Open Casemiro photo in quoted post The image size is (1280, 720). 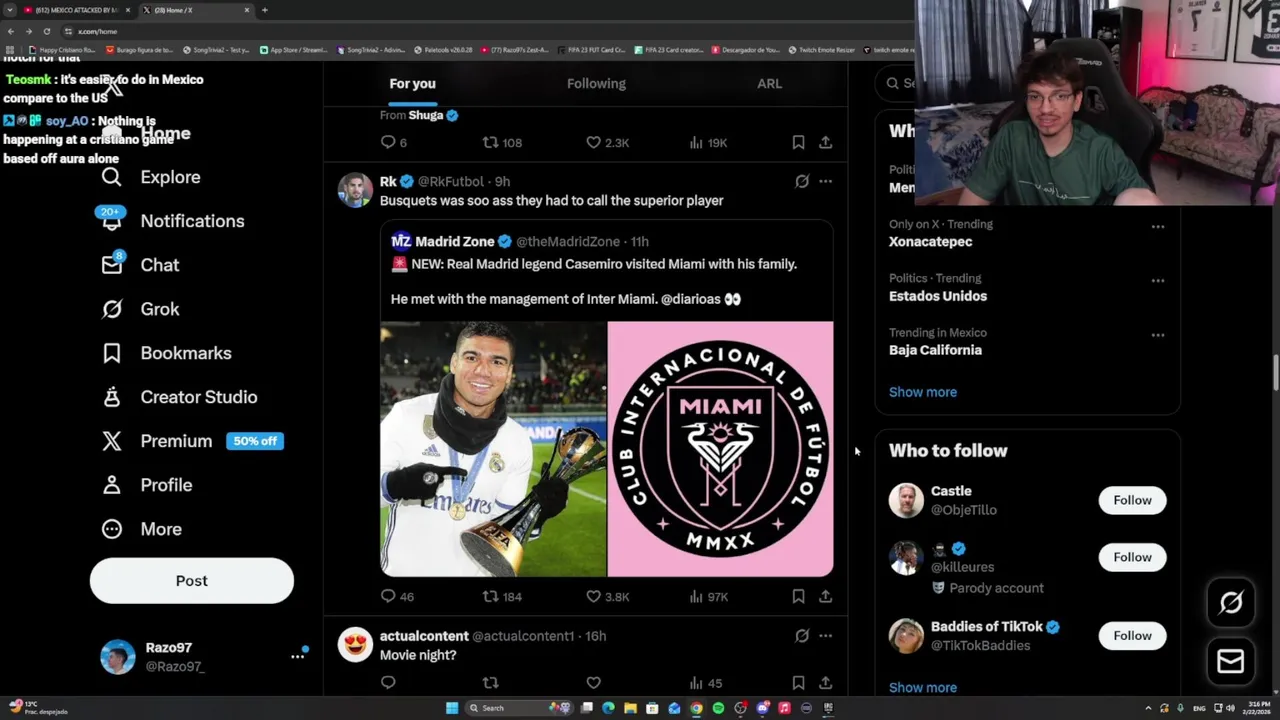(x=493, y=449)
